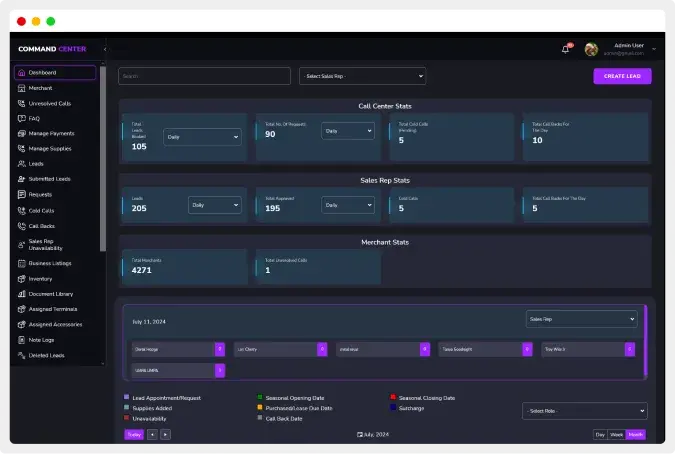Click the Admin User avatar picture
The image size is (675, 454).
pos(591,48)
